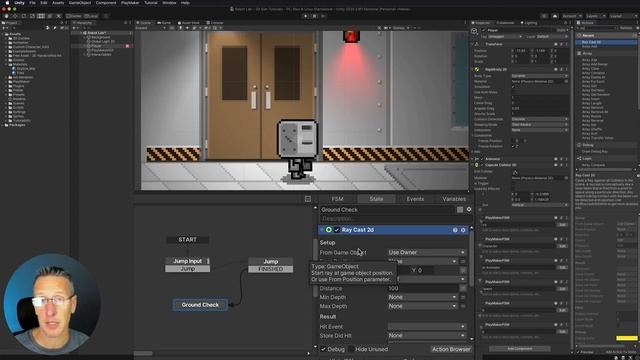The width and height of the screenshot is (640, 360).
Task: Switch to the FSM tab
Action: pyautogui.click(x=337, y=199)
